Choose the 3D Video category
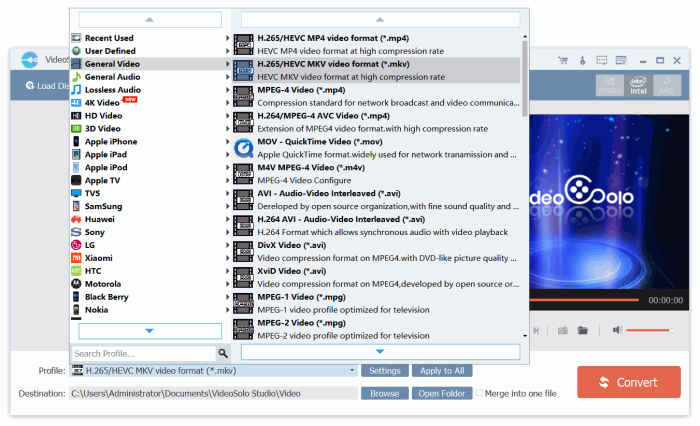This screenshot has height=426, width=700. (x=151, y=129)
